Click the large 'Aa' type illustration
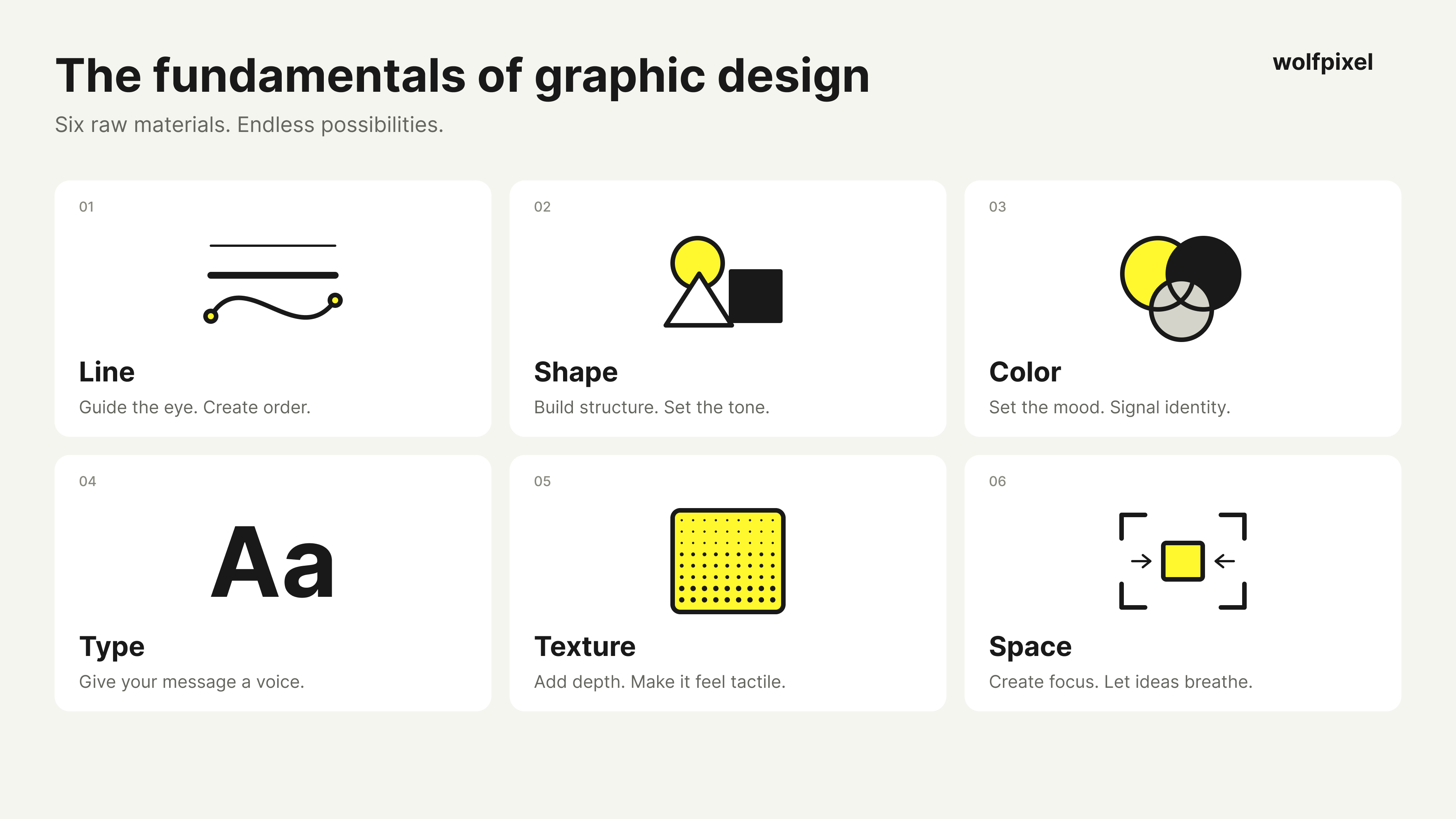The width and height of the screenshot is (1456, 819). [273, 561]
